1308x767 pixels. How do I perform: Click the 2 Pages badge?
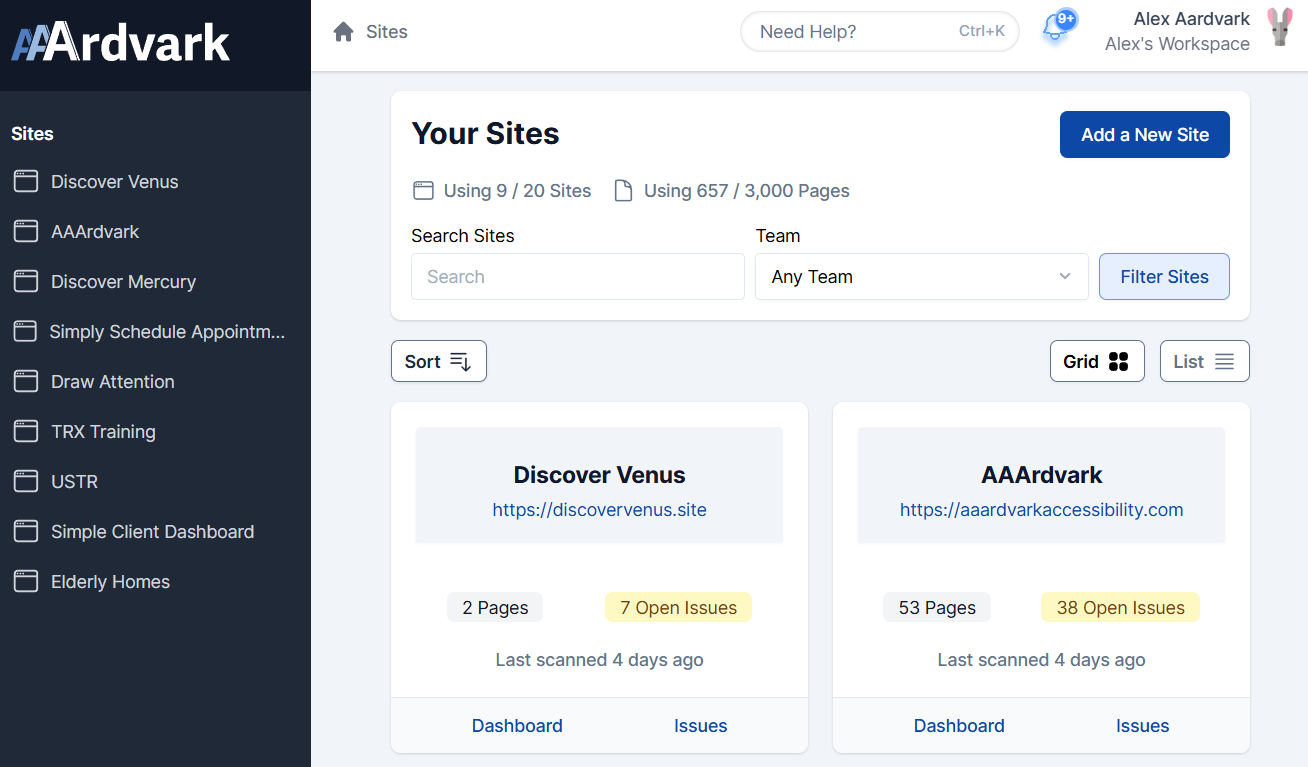495,608
